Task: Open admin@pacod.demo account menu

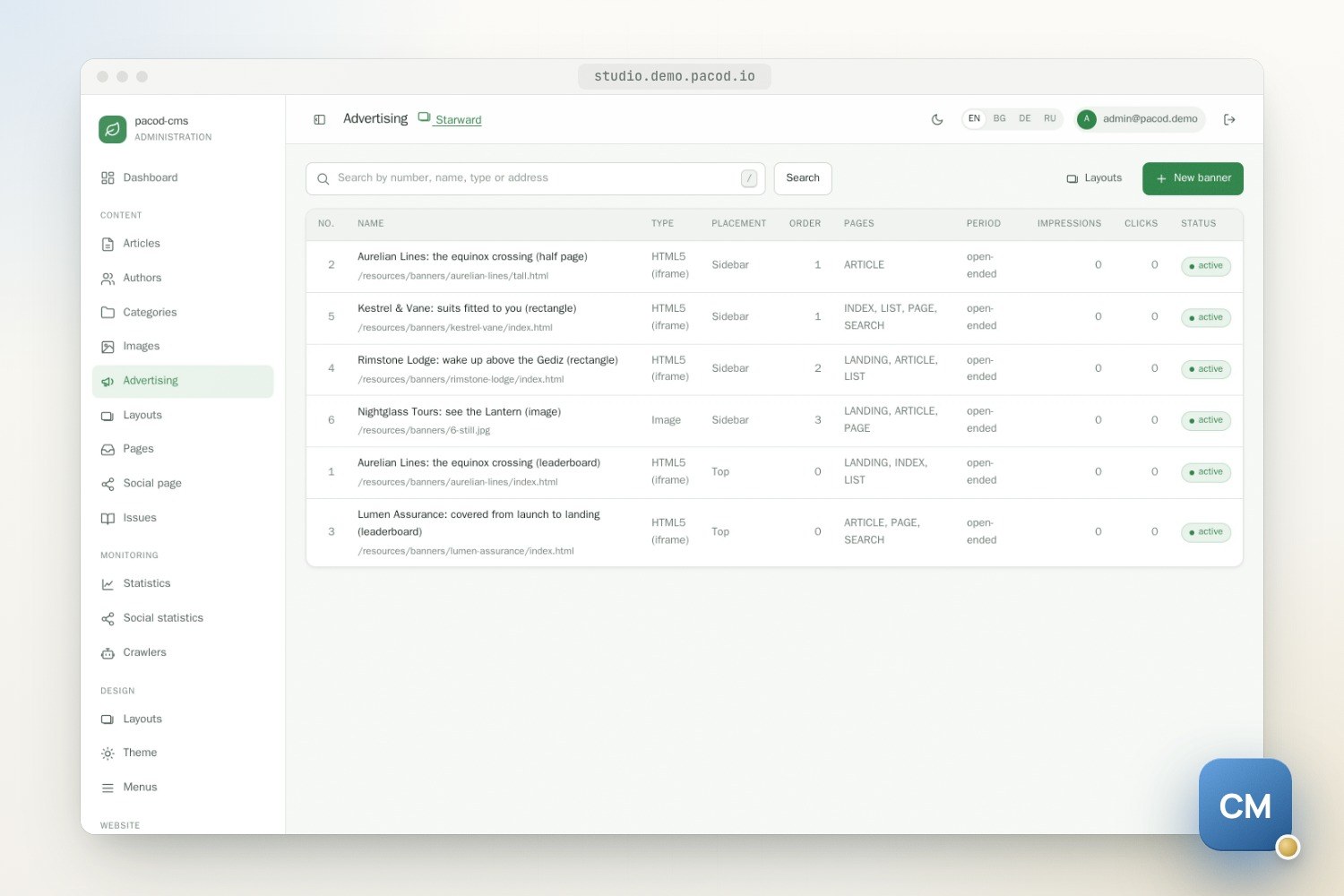Action: (x=1140, y=118)
